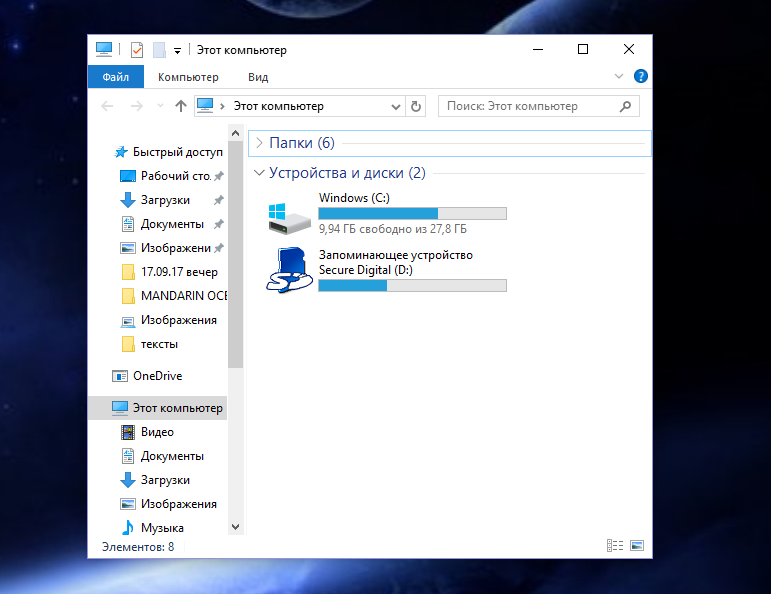This screenshot has width=771, height=594.
Task: Maximize the Этот компьютер window
Action: click(x=583, y=49)
